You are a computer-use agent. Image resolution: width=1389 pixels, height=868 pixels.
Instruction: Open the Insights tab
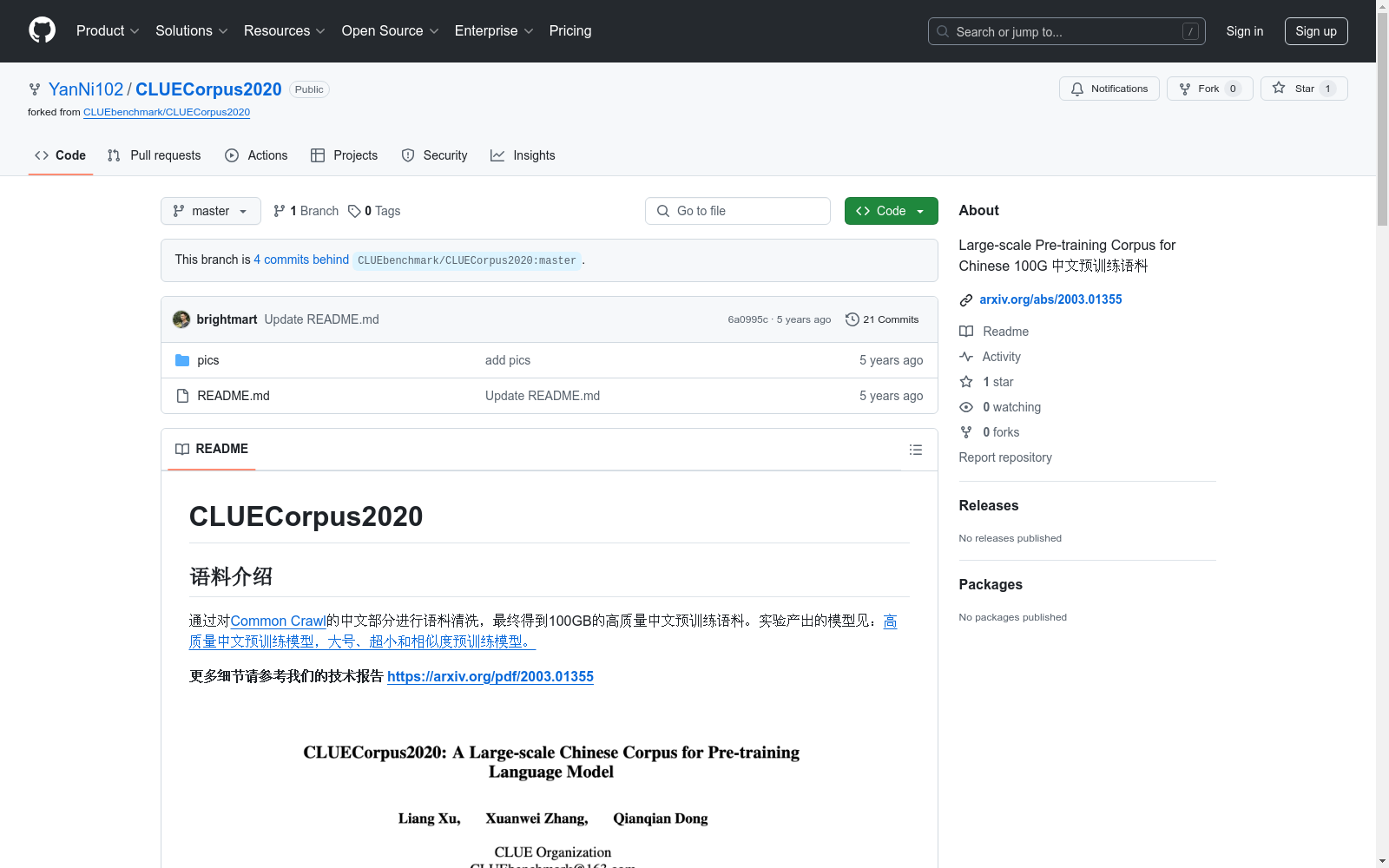(x=523, y=155)
